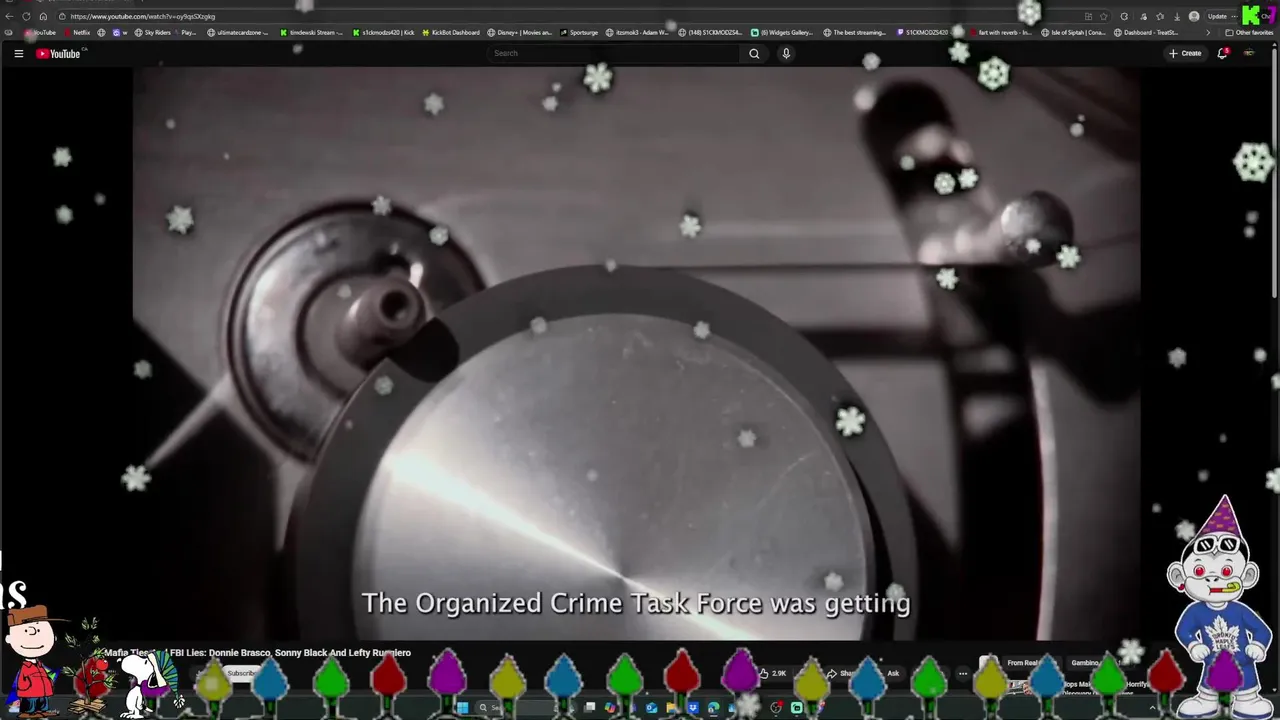Open the s1ckmodzs420 Kick bookmark

pos(383,33)
